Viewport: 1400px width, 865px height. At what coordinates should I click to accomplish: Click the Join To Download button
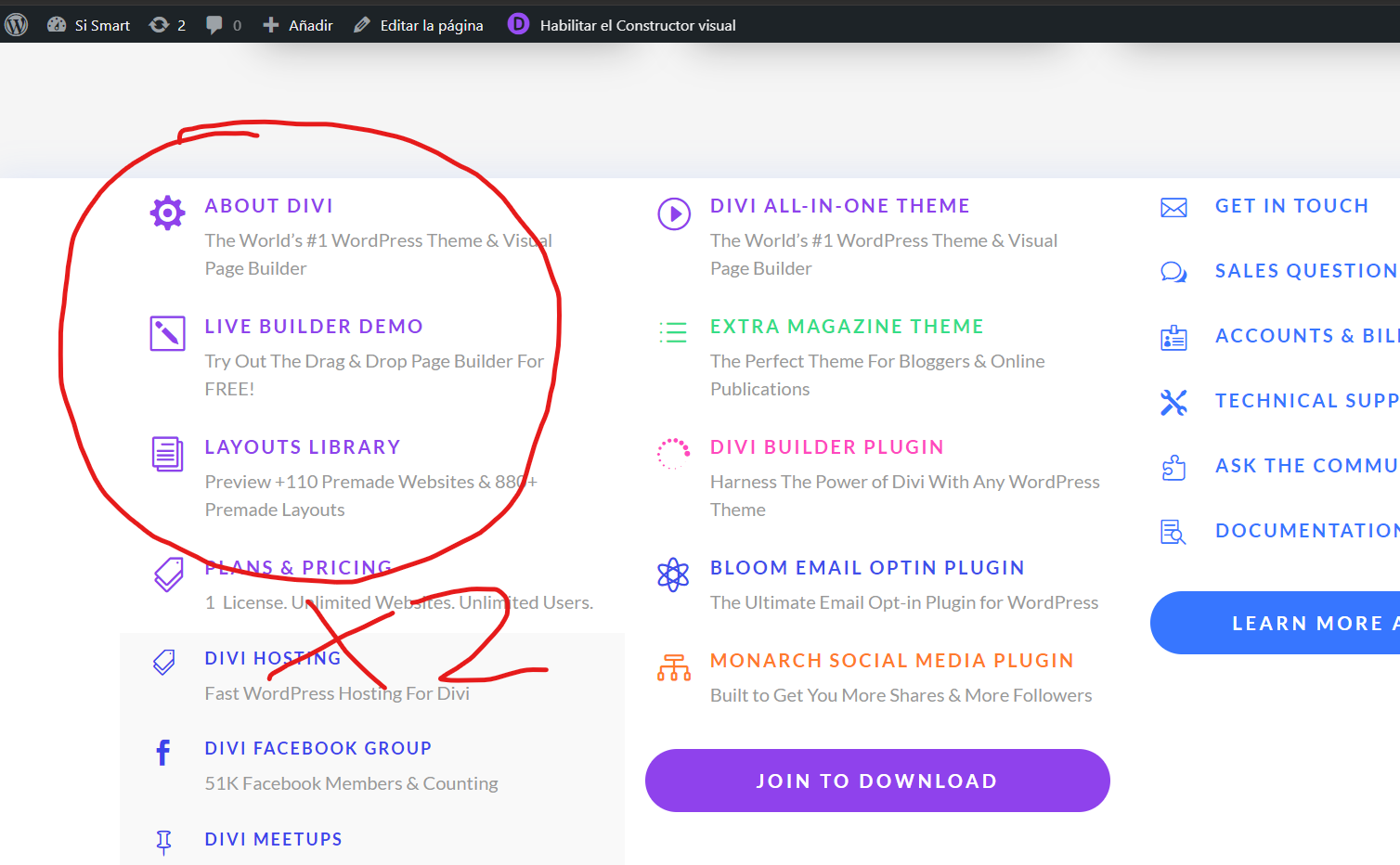(x=877, y=781)
